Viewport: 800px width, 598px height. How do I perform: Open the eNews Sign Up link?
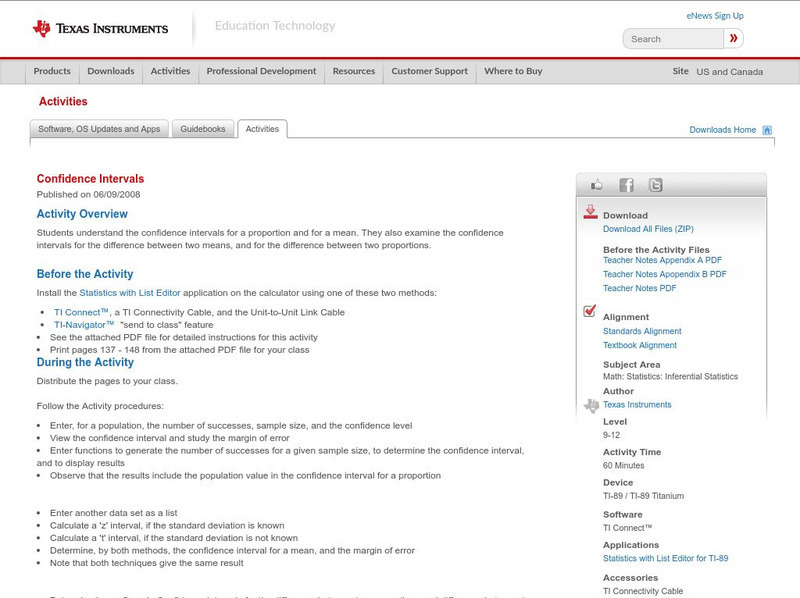coord(715,16)
